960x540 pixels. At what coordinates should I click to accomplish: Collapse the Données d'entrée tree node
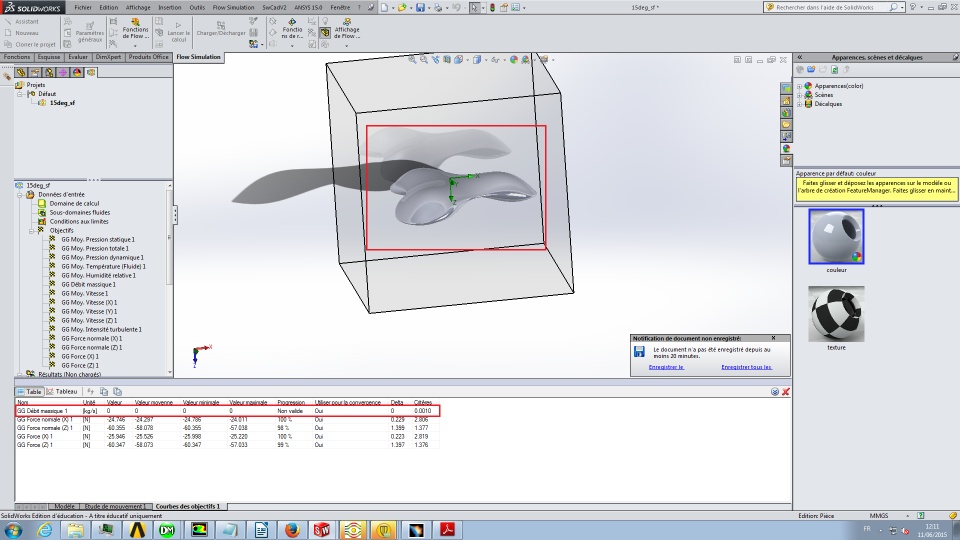pos(20,195)
